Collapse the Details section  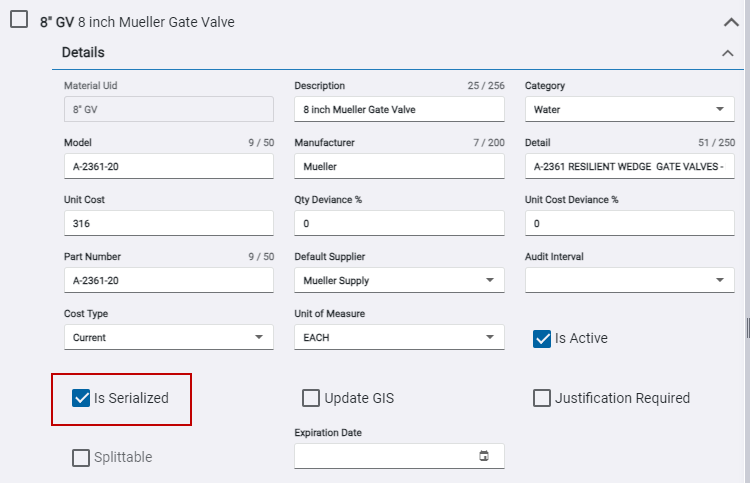727,53
